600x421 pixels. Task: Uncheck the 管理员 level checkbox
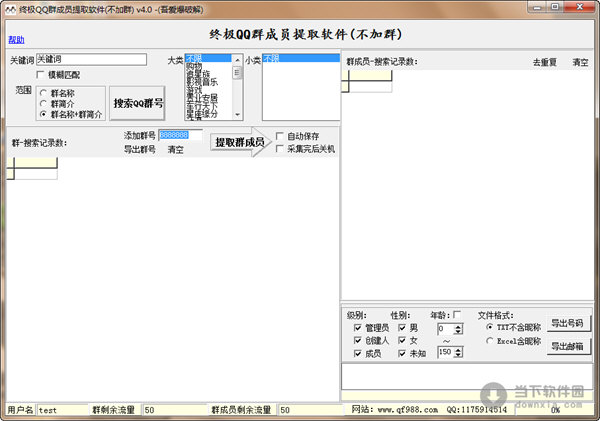click(x=357, y=328)
